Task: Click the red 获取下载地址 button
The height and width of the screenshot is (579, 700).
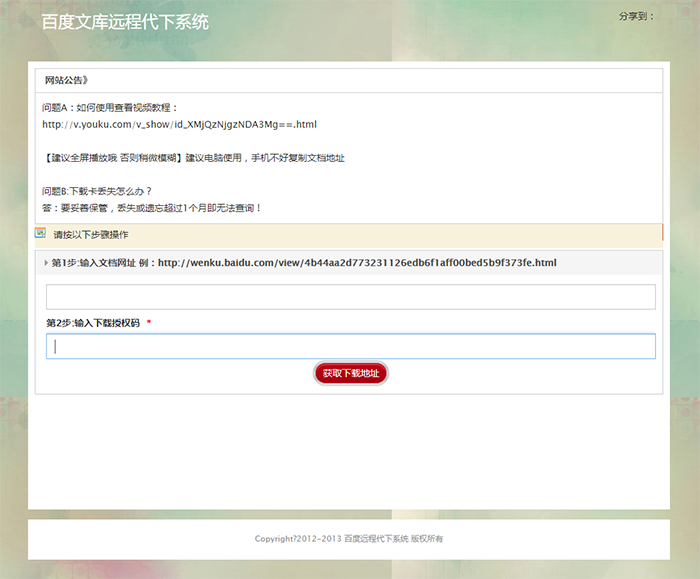Action: pos(351,373)
